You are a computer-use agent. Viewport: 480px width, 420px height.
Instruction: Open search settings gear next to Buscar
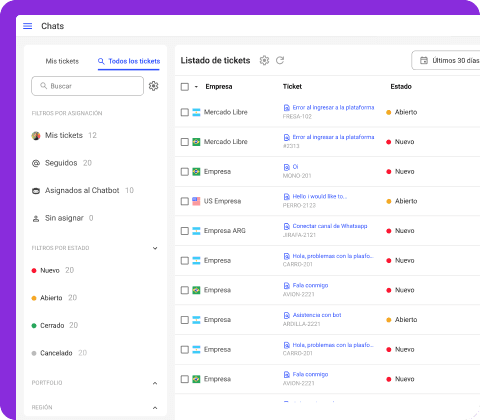point(153,86)
